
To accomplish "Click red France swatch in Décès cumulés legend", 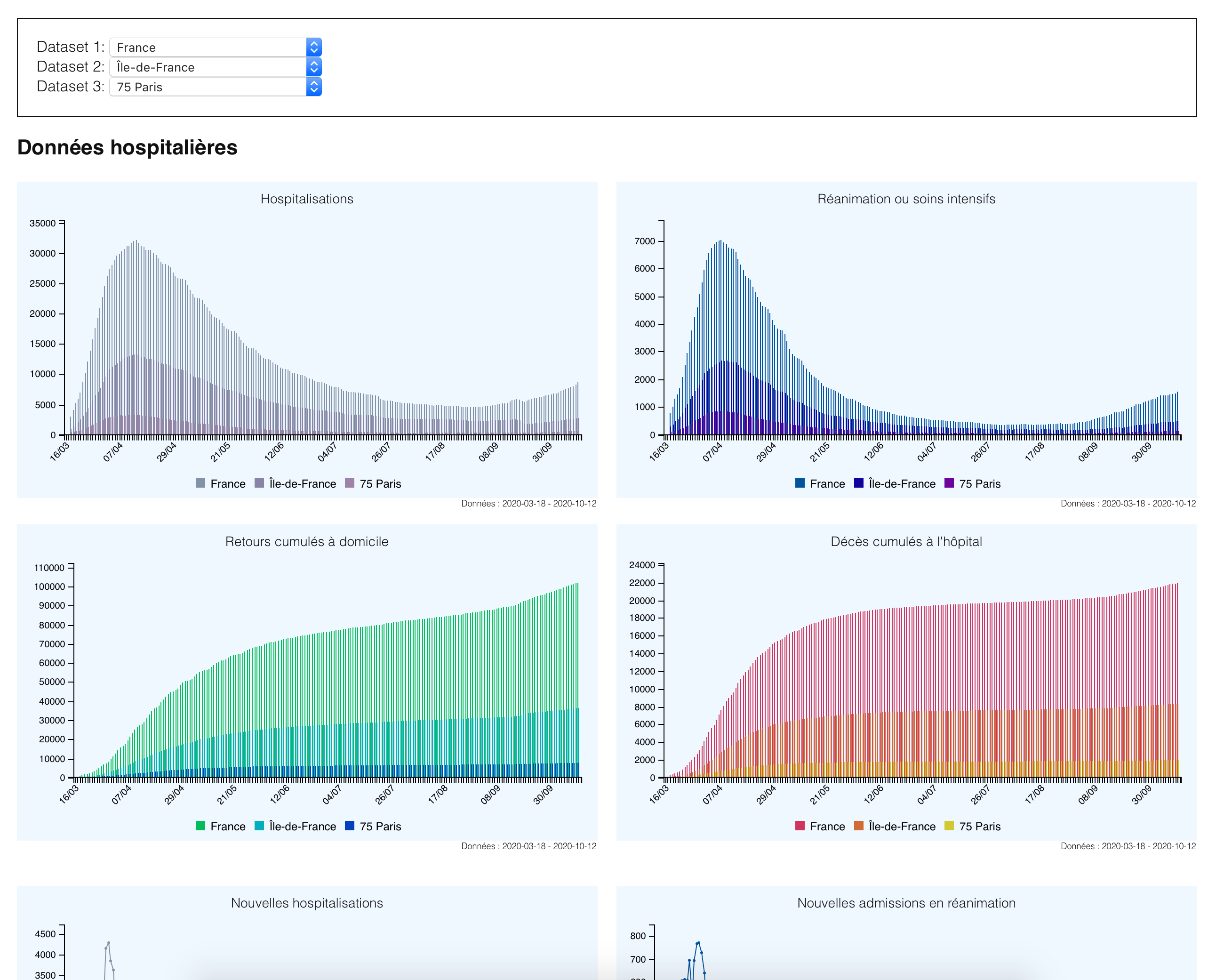I will [800, 826].
